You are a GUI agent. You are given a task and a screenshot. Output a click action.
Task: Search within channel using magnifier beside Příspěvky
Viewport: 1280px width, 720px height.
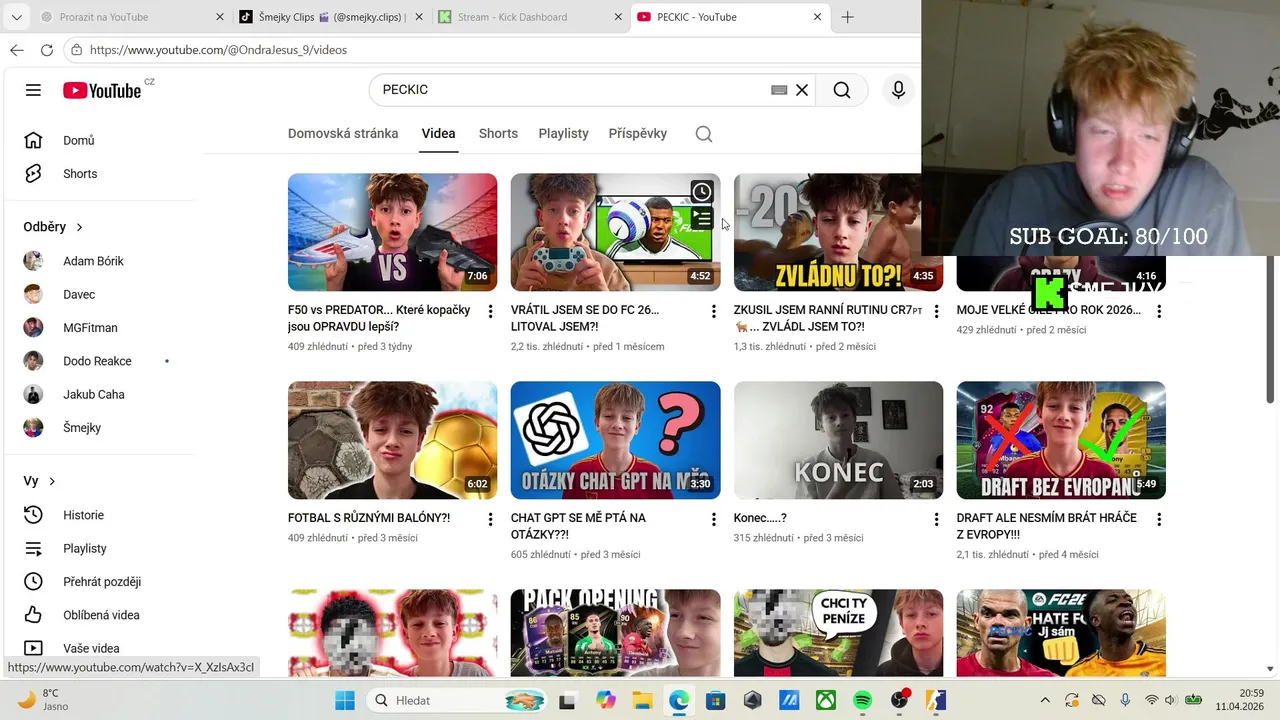coord(704,134)
